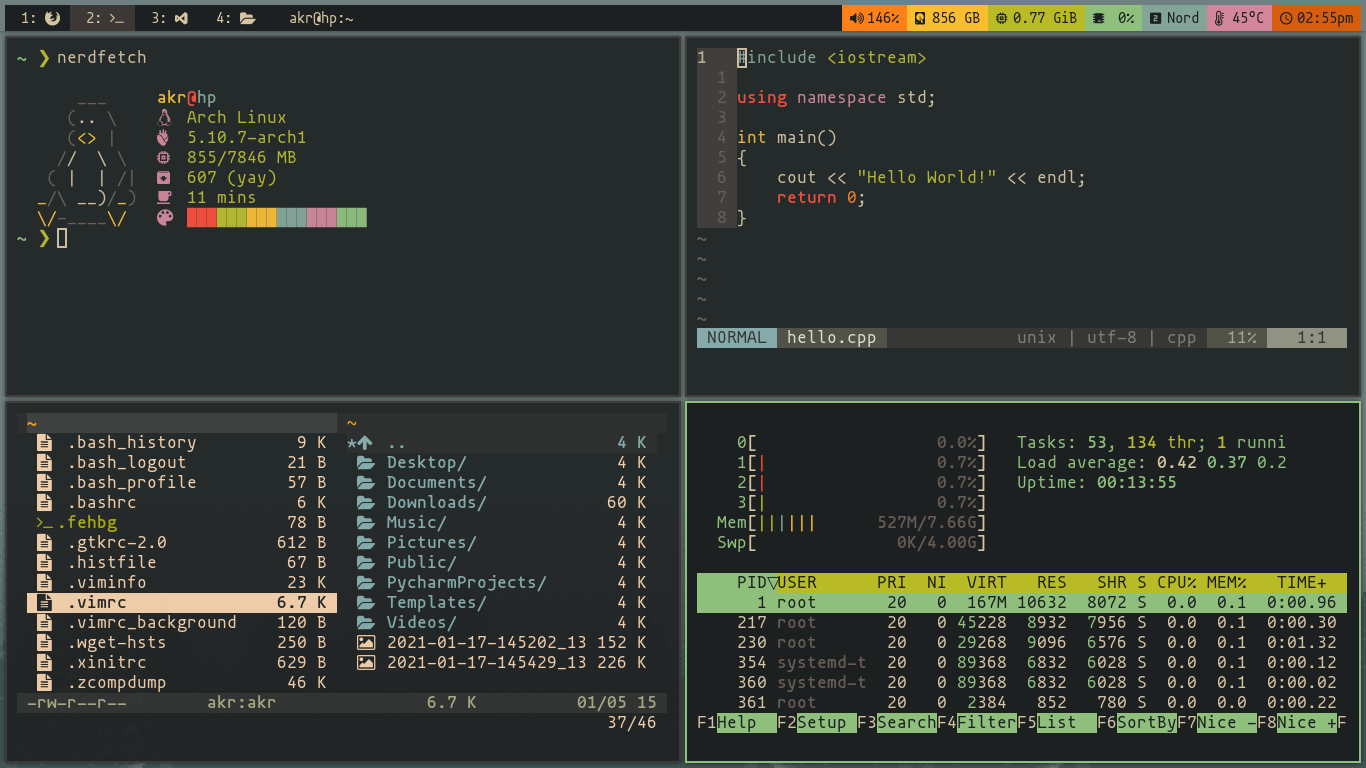Click the disk 856 GB status block
The height and width of the screenshot is (768, 1366).
click(948, 18)
